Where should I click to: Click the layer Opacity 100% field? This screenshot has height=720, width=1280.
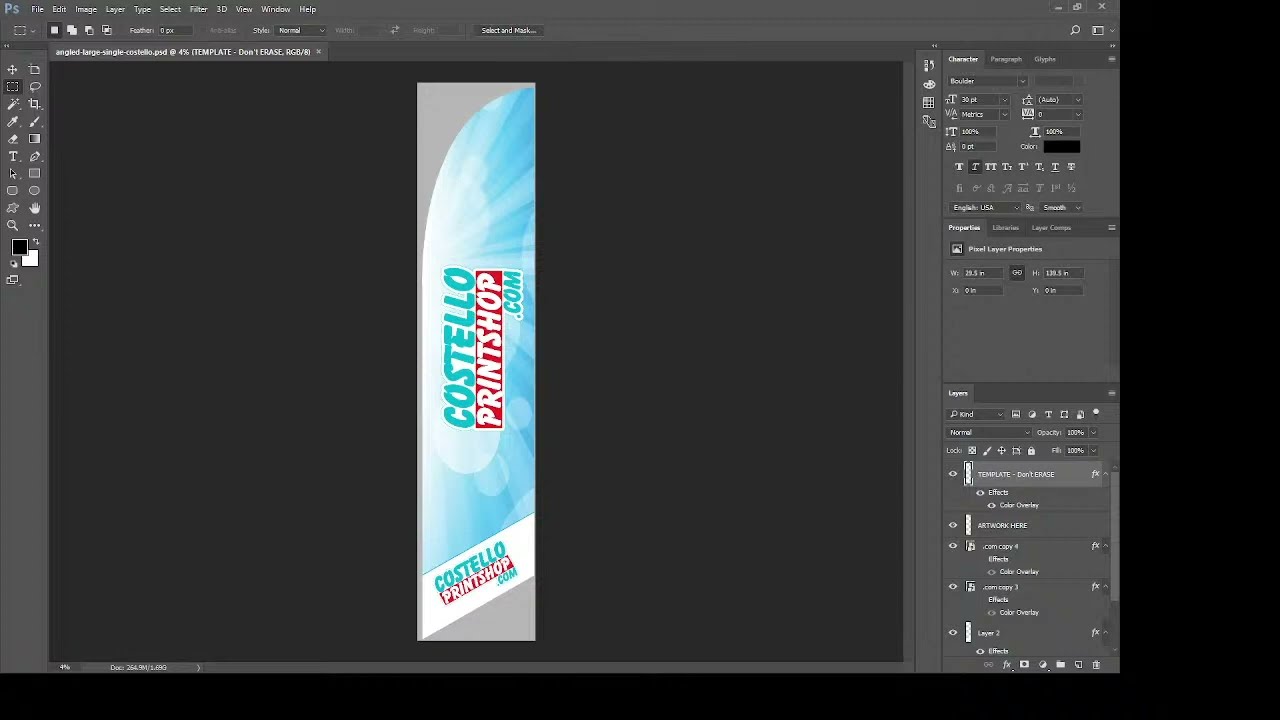tap(1075, 433)
